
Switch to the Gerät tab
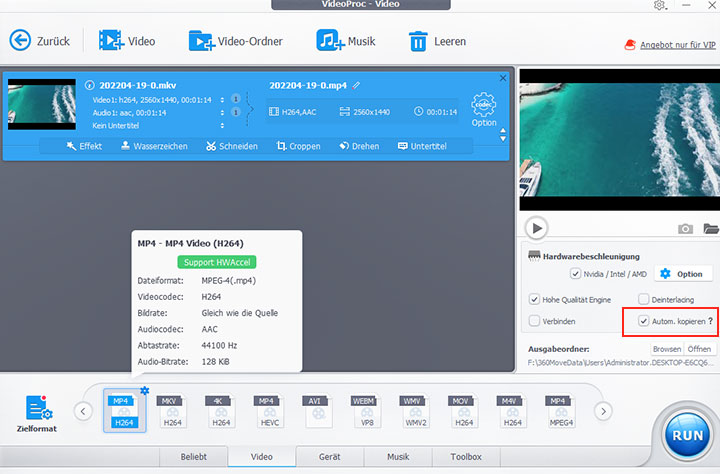330,457
